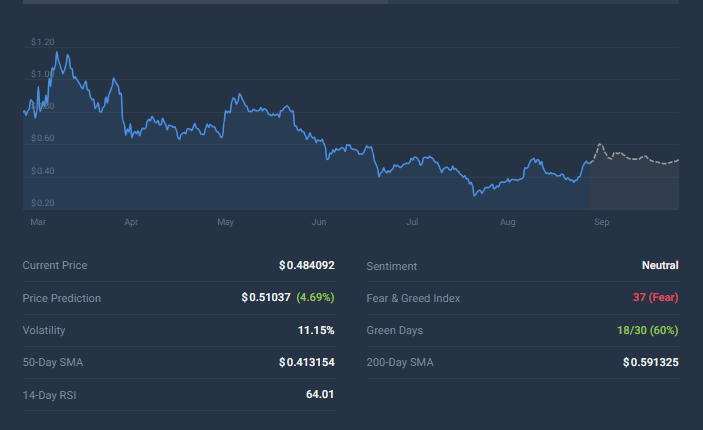Select the $0.591325 SMA value
The height and width of the screenshot is (430, 703).
[651, 362]
